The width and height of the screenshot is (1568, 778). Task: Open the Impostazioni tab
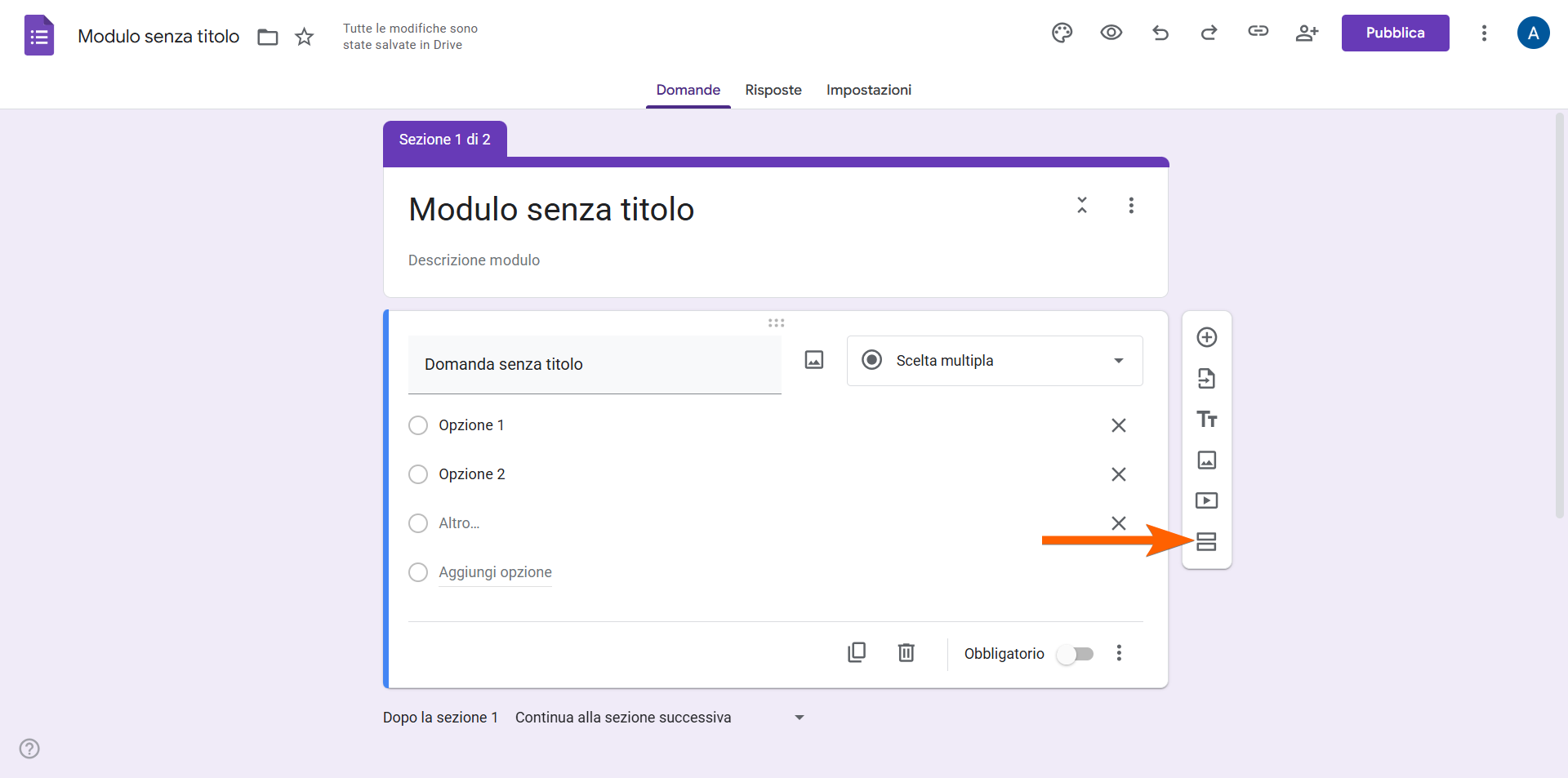tap(868, 90)
